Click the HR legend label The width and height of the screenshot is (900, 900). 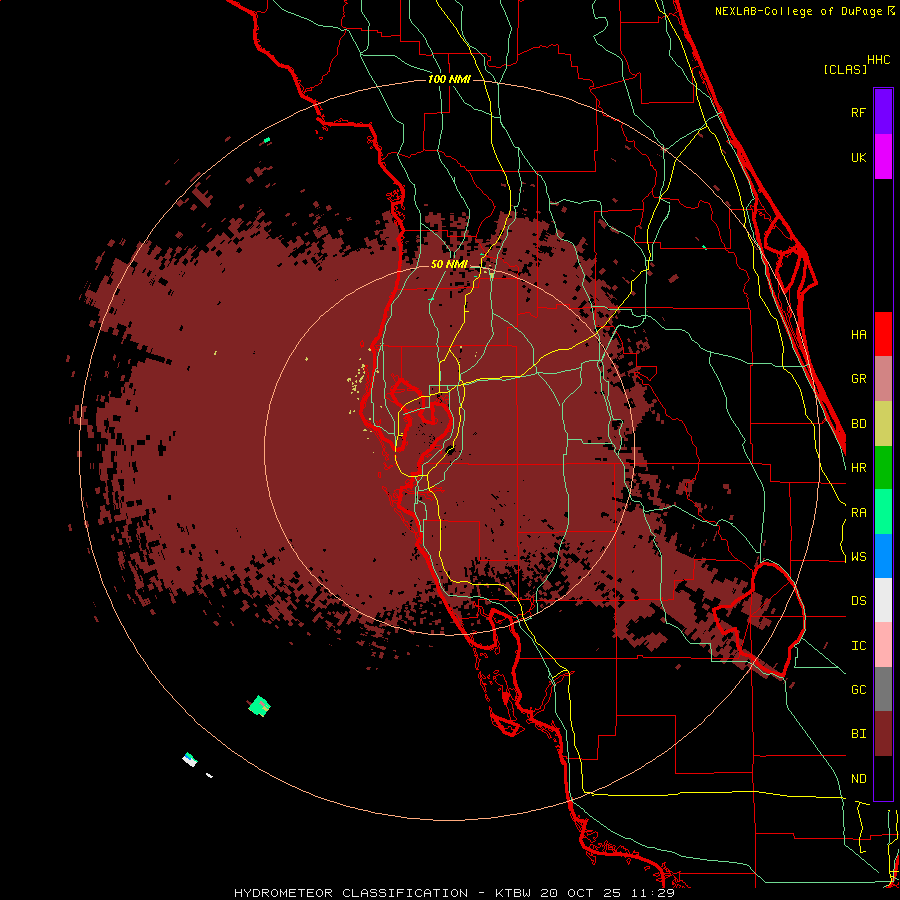[x=859, y=468]
